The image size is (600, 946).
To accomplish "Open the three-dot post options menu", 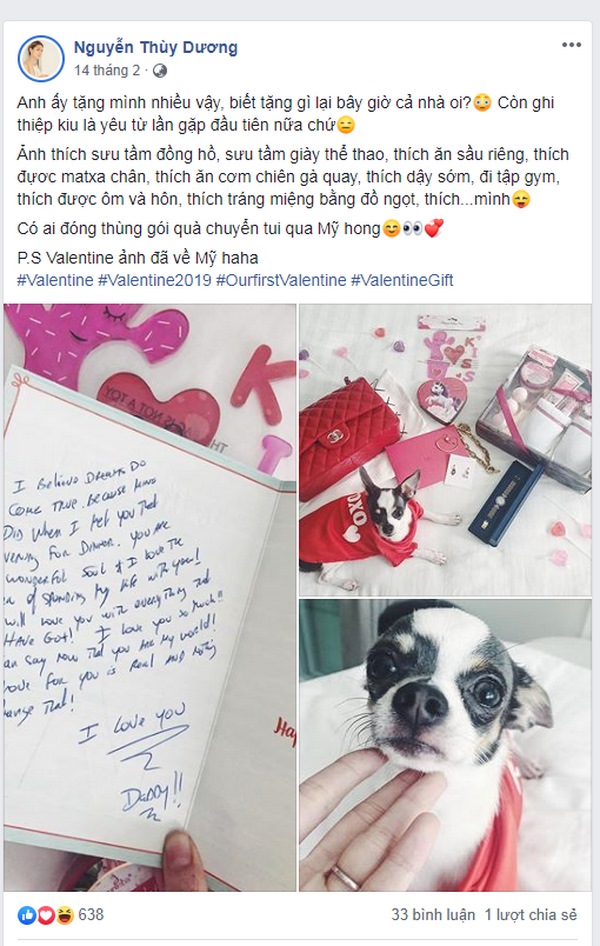I will click(571, 45).
